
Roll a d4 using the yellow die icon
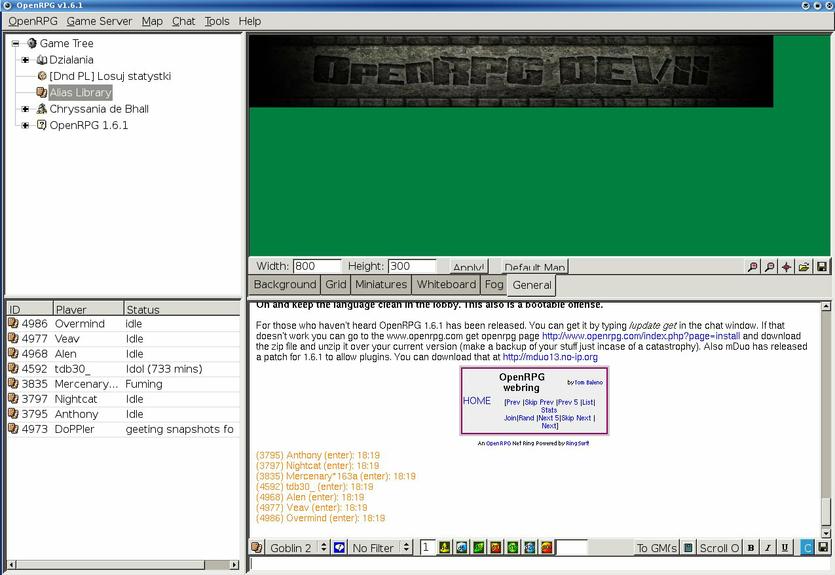tap(445, 547)
